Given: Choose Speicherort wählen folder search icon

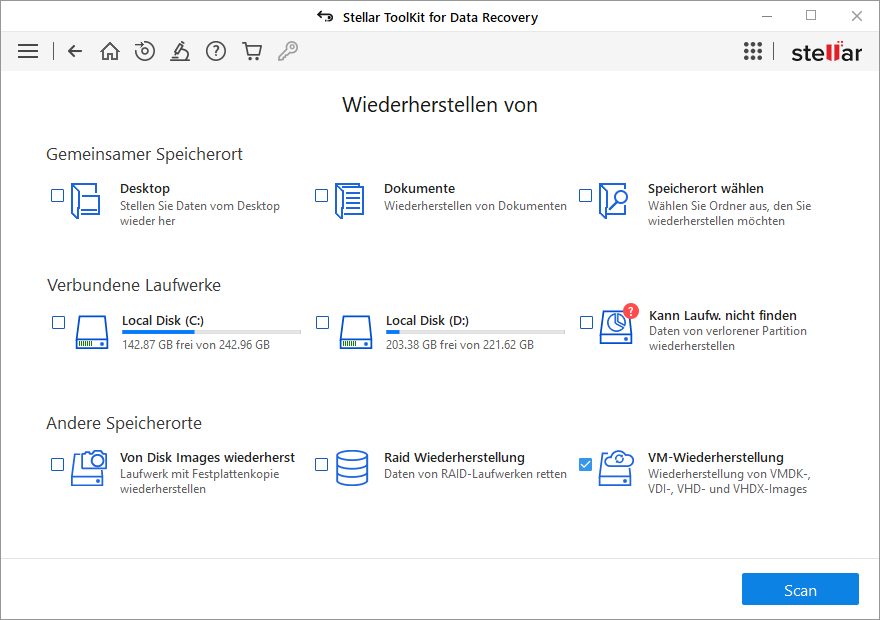Looking at the screenshot, I should coord(613,201).
